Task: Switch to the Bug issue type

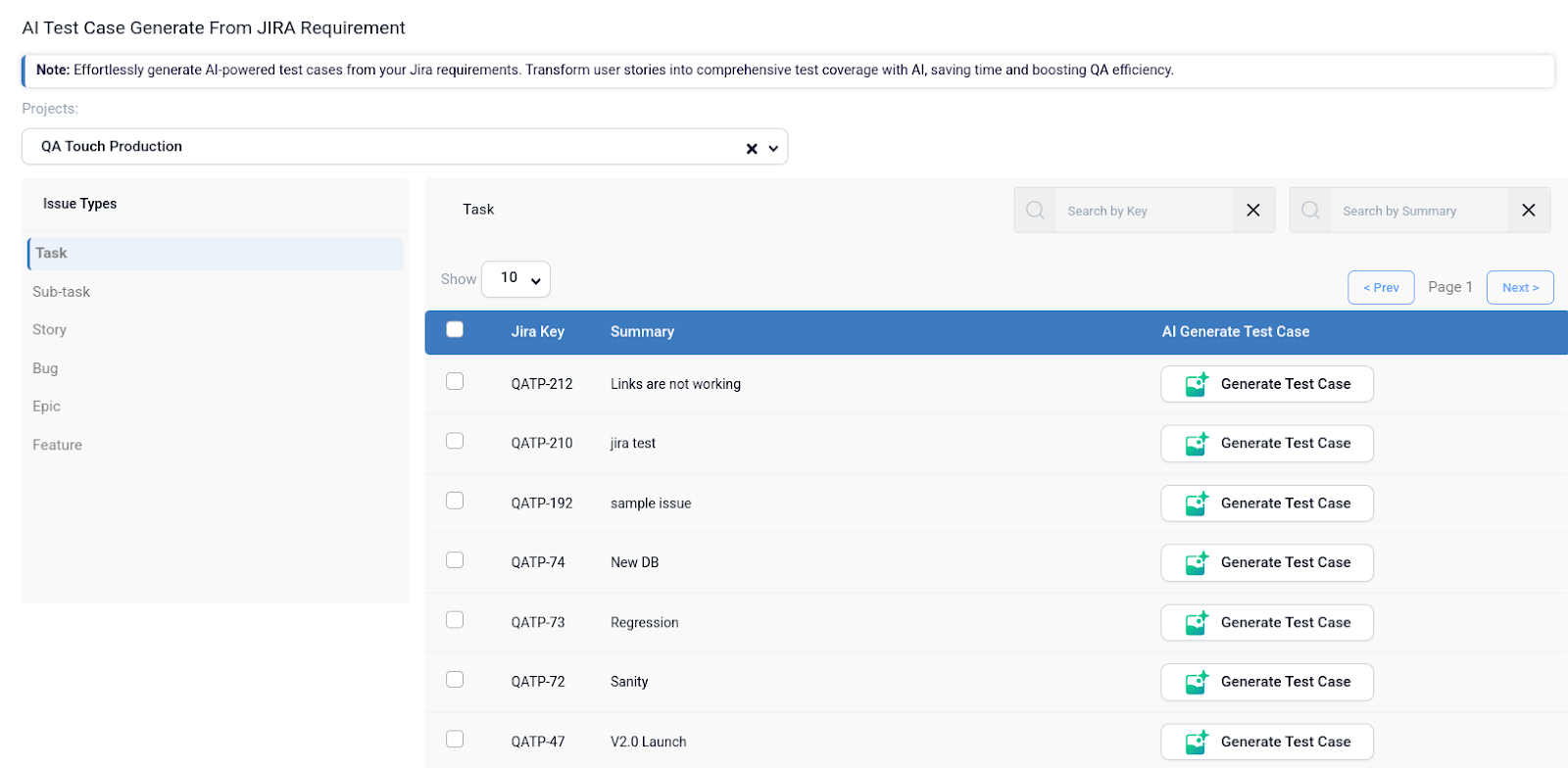Action: [x=45, y=368]
